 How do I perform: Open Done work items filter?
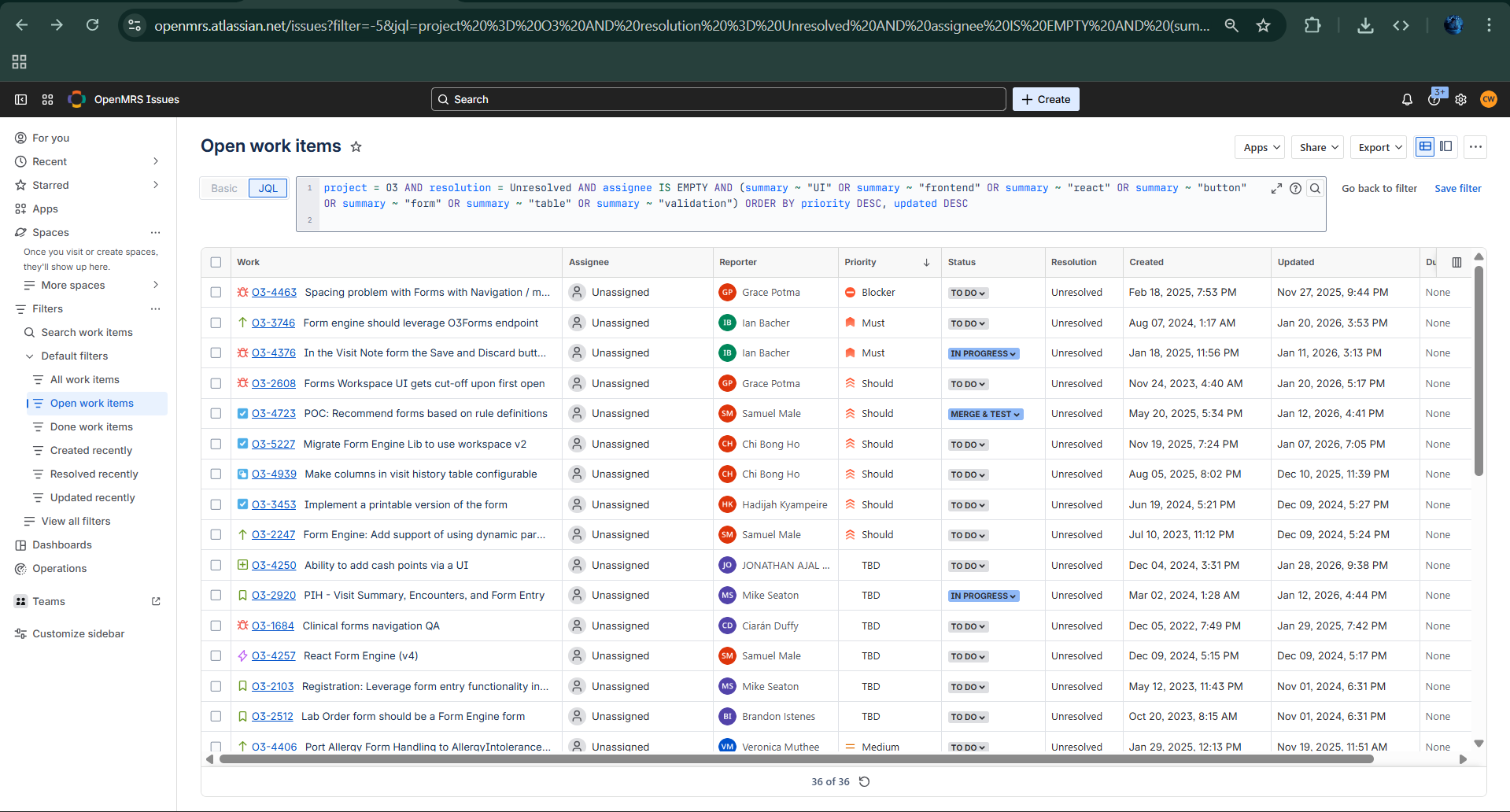[91, 426]
